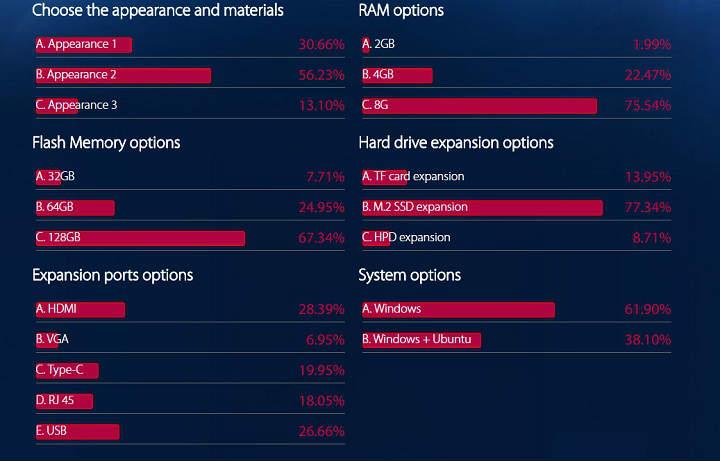Select the RJ 45 port option
This screenshot has width=720, height=461.
click(63, 401)
